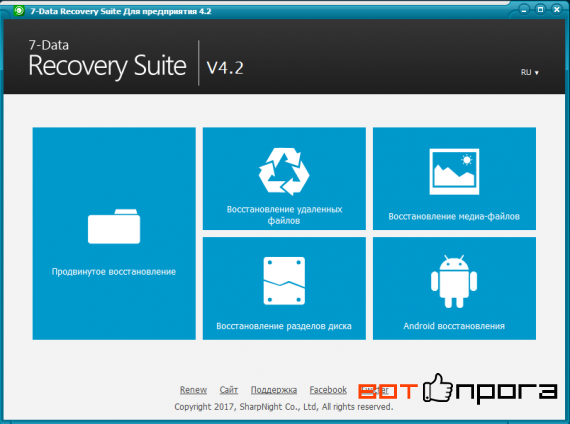The height and width of the screenshot is (424, 570).
Task: Click the Восстановление разделов диска label
Action: [x=284, y=326]
